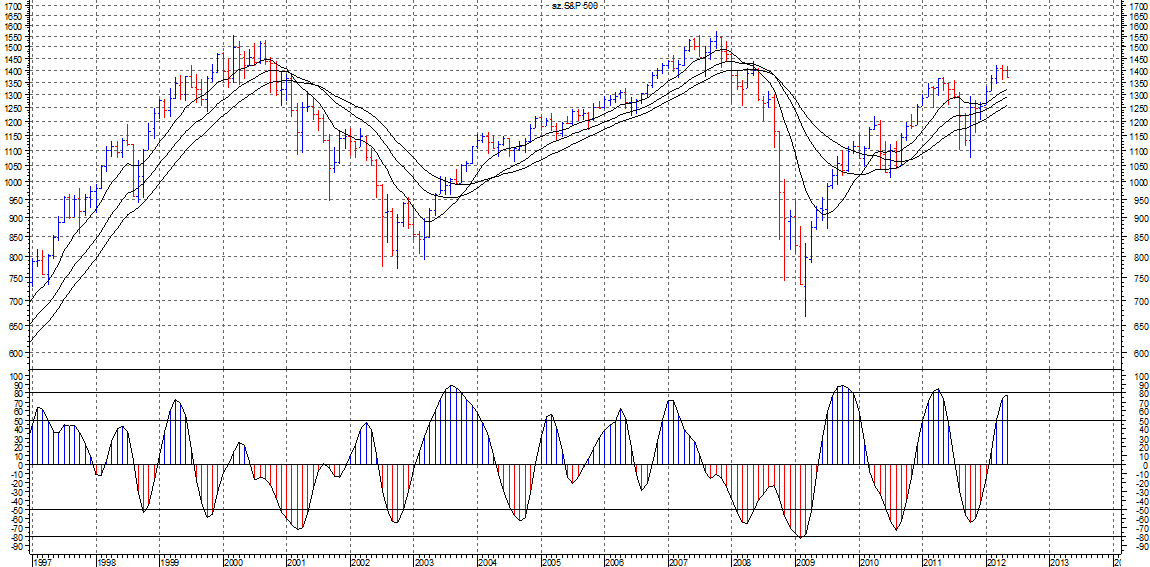Click 1700 on the left price axis
Viewport: 1150px width, 567px height.
11,5
